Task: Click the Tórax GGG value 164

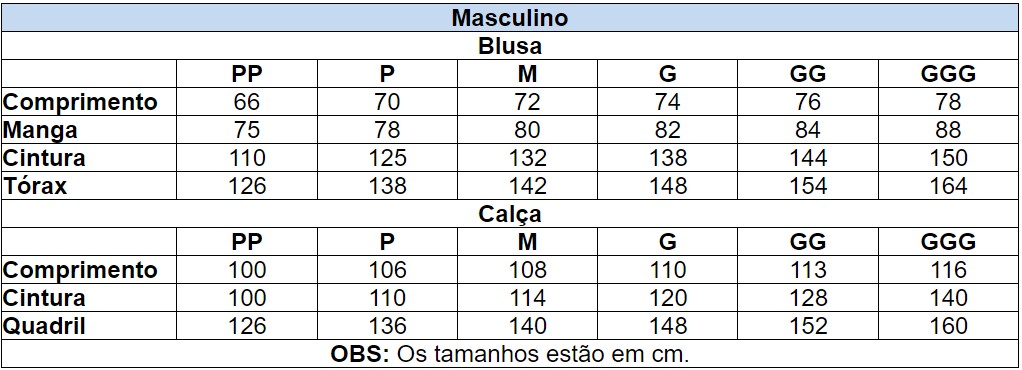Action: pyautogui.click(x=948, y=186)
